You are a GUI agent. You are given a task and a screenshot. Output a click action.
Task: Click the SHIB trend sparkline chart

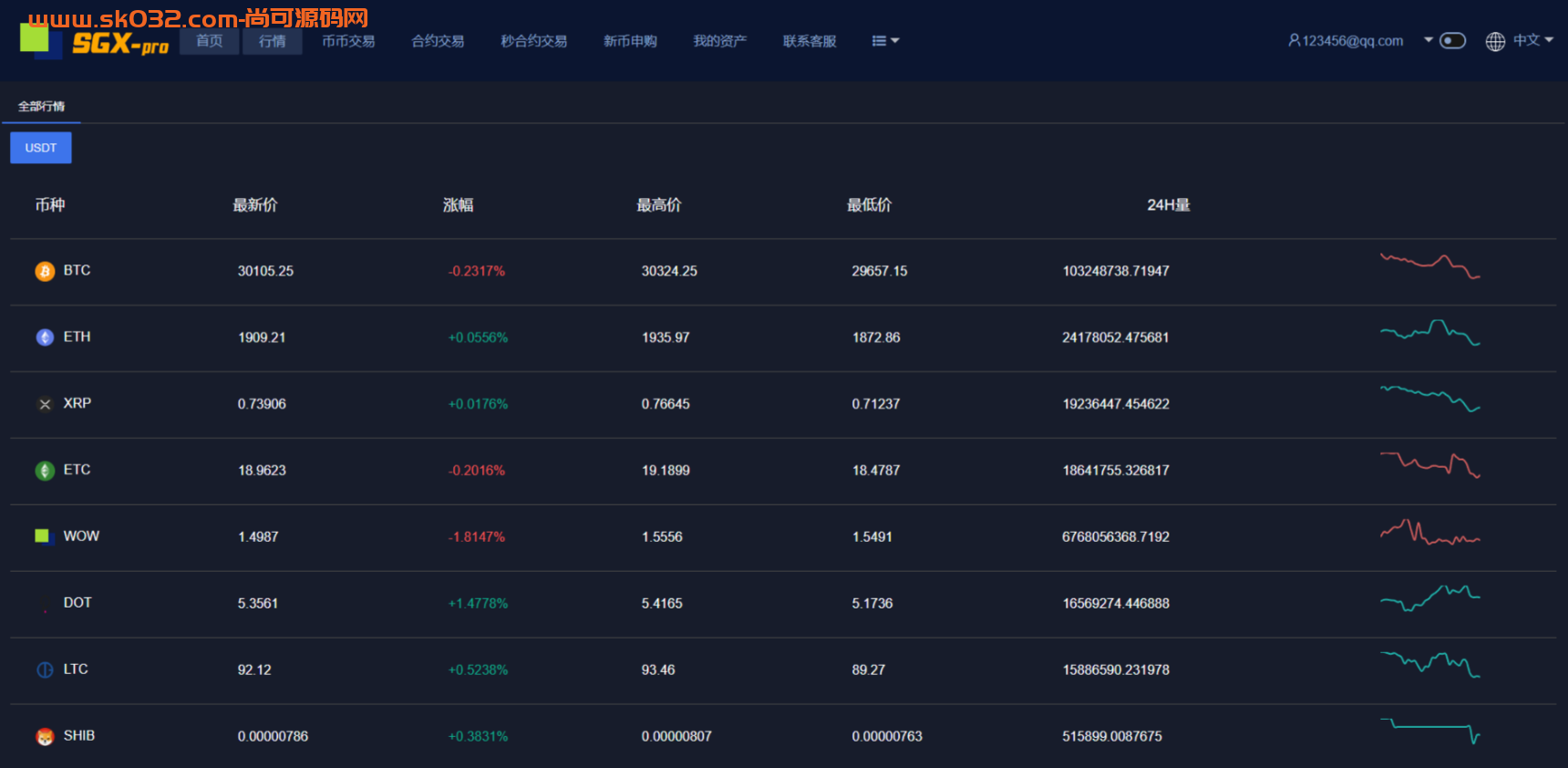pos(1430,732)
